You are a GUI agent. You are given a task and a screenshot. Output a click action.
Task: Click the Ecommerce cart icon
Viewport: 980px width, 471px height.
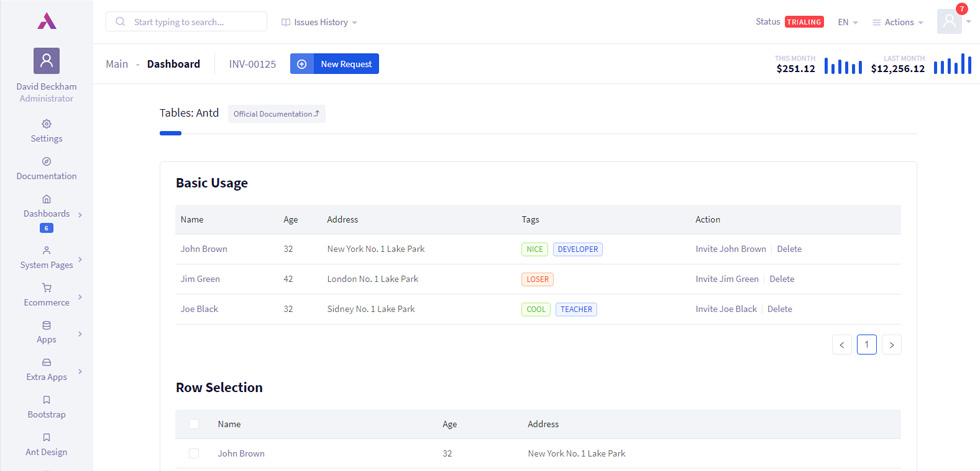46,288
